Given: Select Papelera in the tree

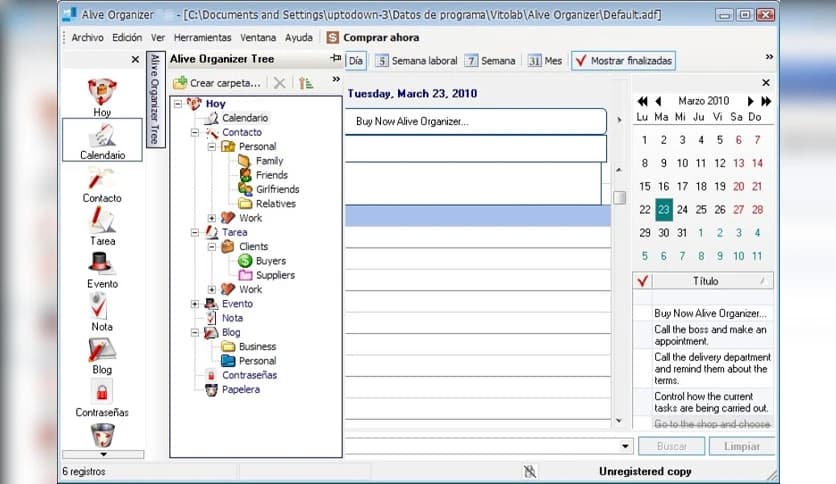Looking at the screenshot, I should tap(241, 390).
